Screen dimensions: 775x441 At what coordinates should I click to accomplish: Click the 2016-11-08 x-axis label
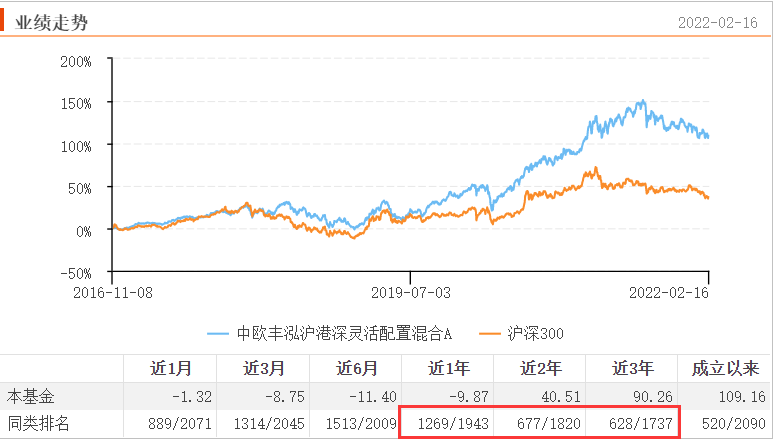click(113, 293)
